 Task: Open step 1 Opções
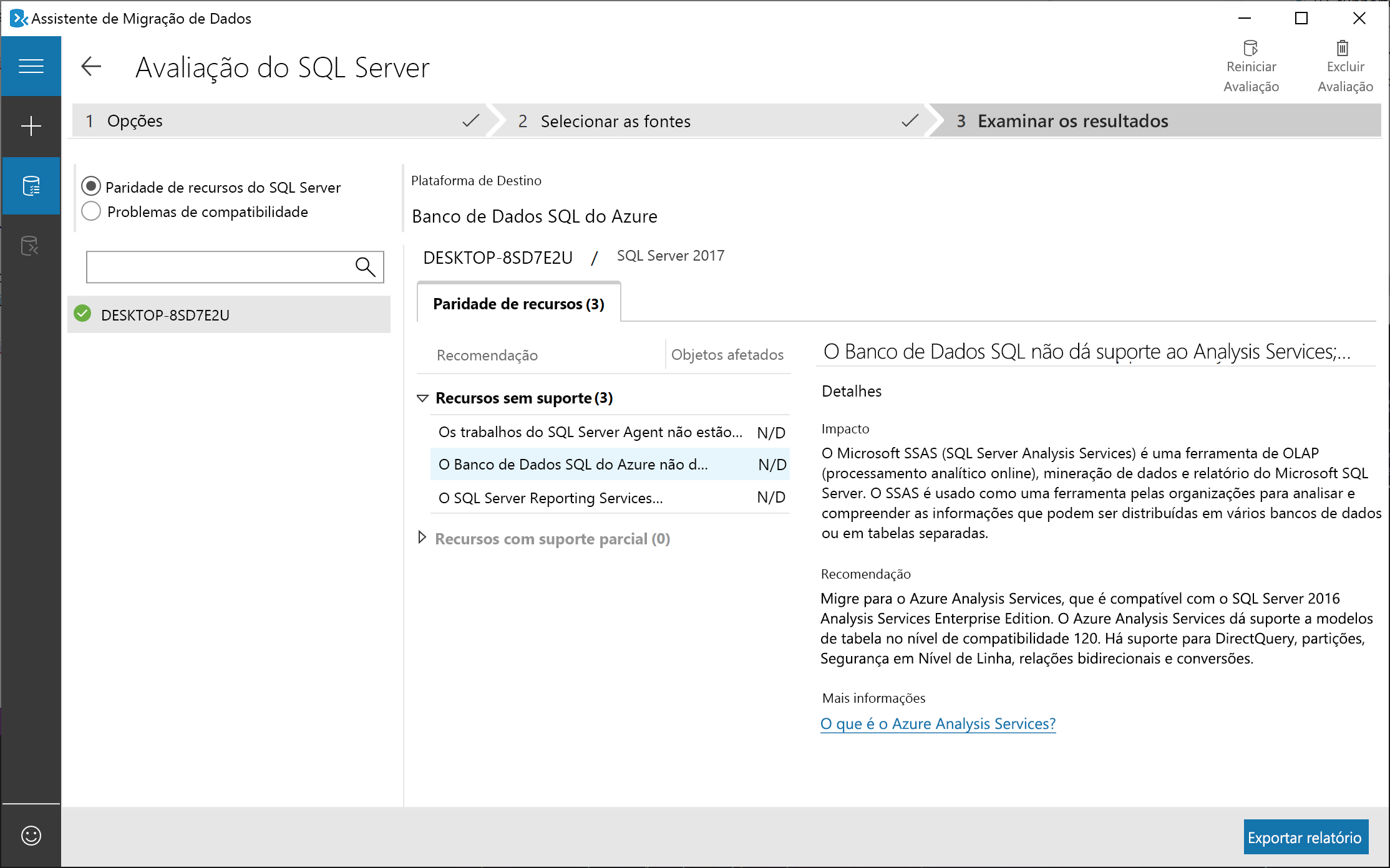click(279, 121)
